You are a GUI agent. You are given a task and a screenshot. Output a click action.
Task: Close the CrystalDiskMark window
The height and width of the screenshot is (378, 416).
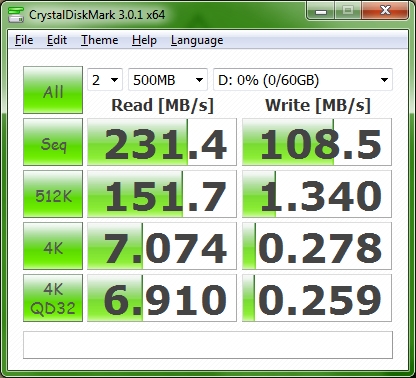click(385, 11)
